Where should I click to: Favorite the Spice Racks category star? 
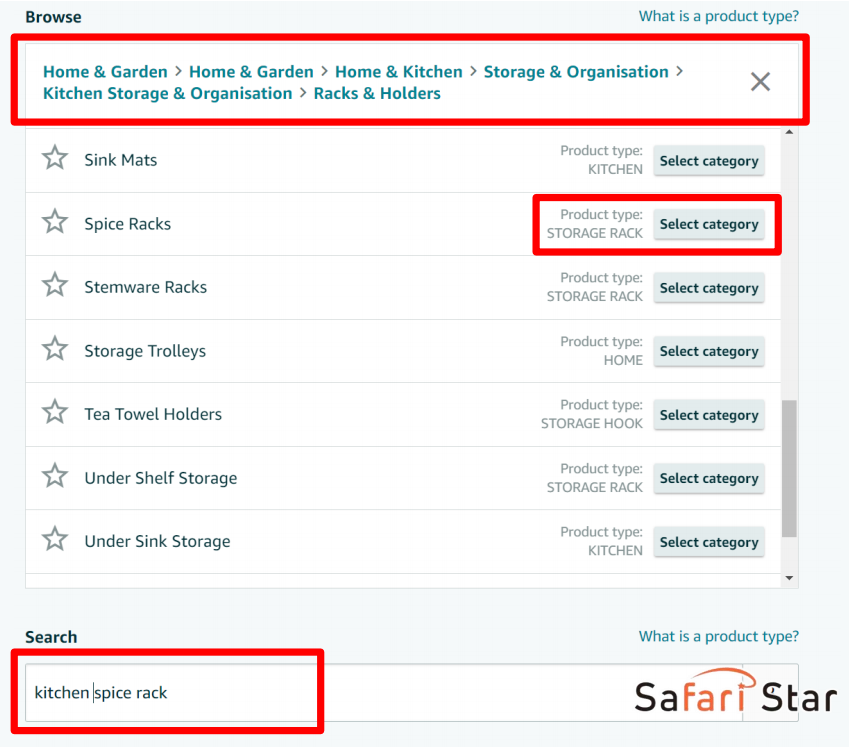[55, 222]
